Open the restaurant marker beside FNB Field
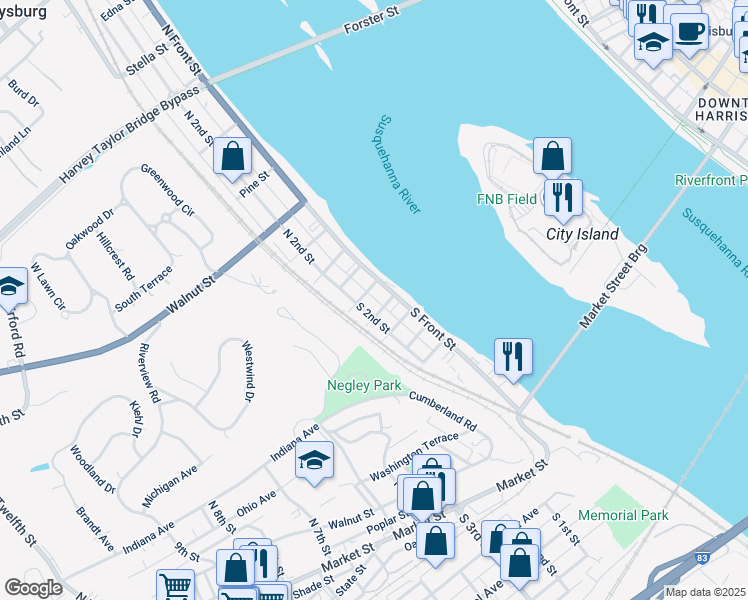 tap(563, 199)
